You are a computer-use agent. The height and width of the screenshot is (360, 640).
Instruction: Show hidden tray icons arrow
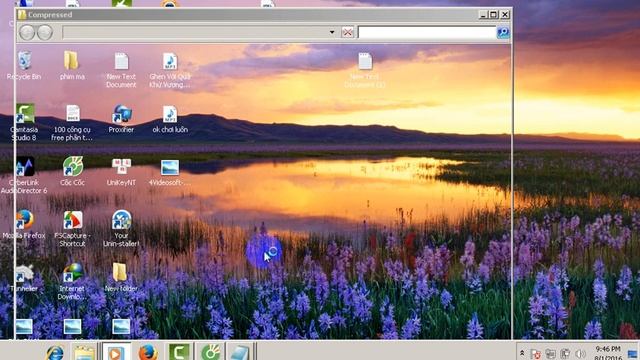tap(522, 353)
